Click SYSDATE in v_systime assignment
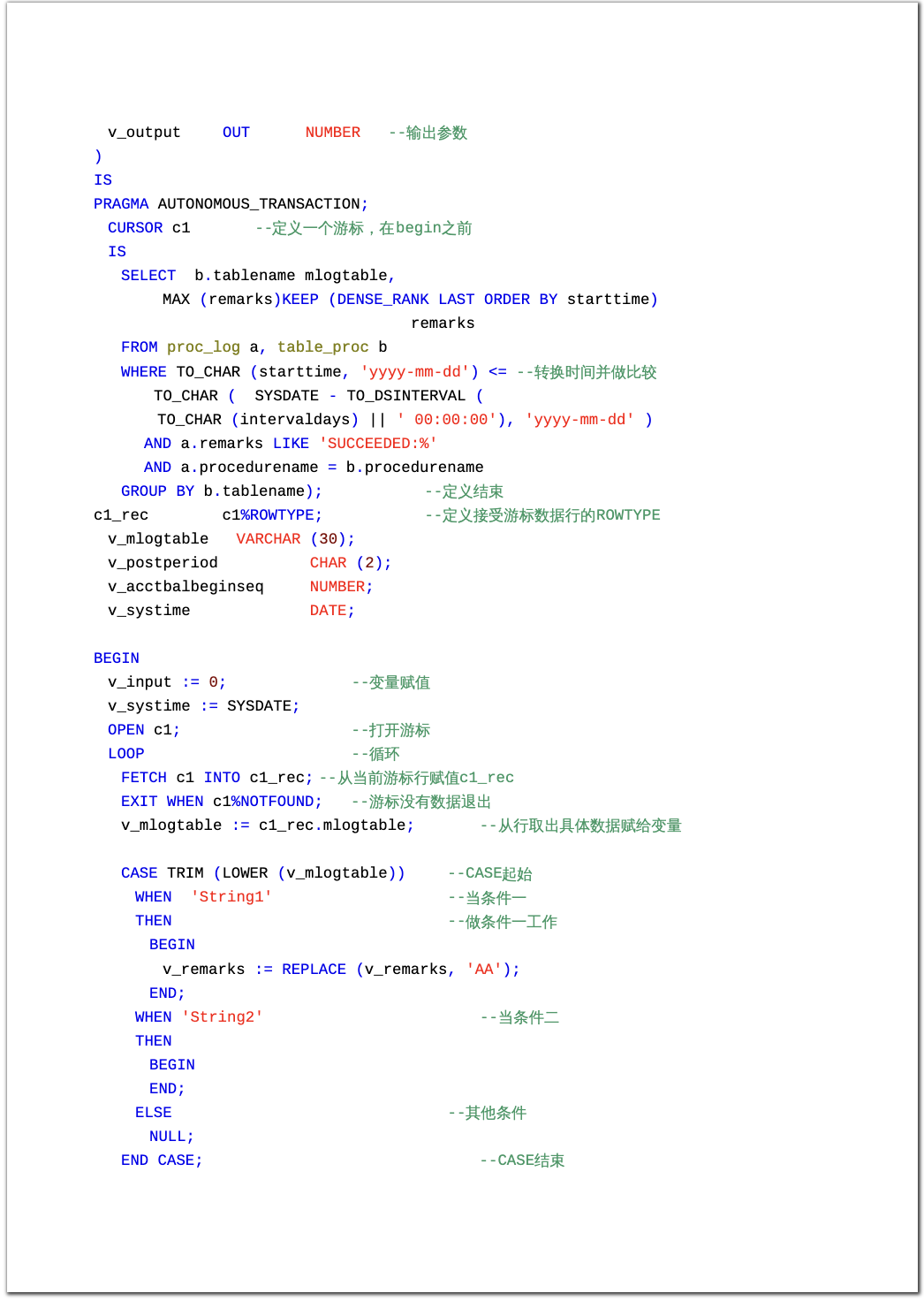The height and width of the screenshot is (1301, 924). coord(259,706)
